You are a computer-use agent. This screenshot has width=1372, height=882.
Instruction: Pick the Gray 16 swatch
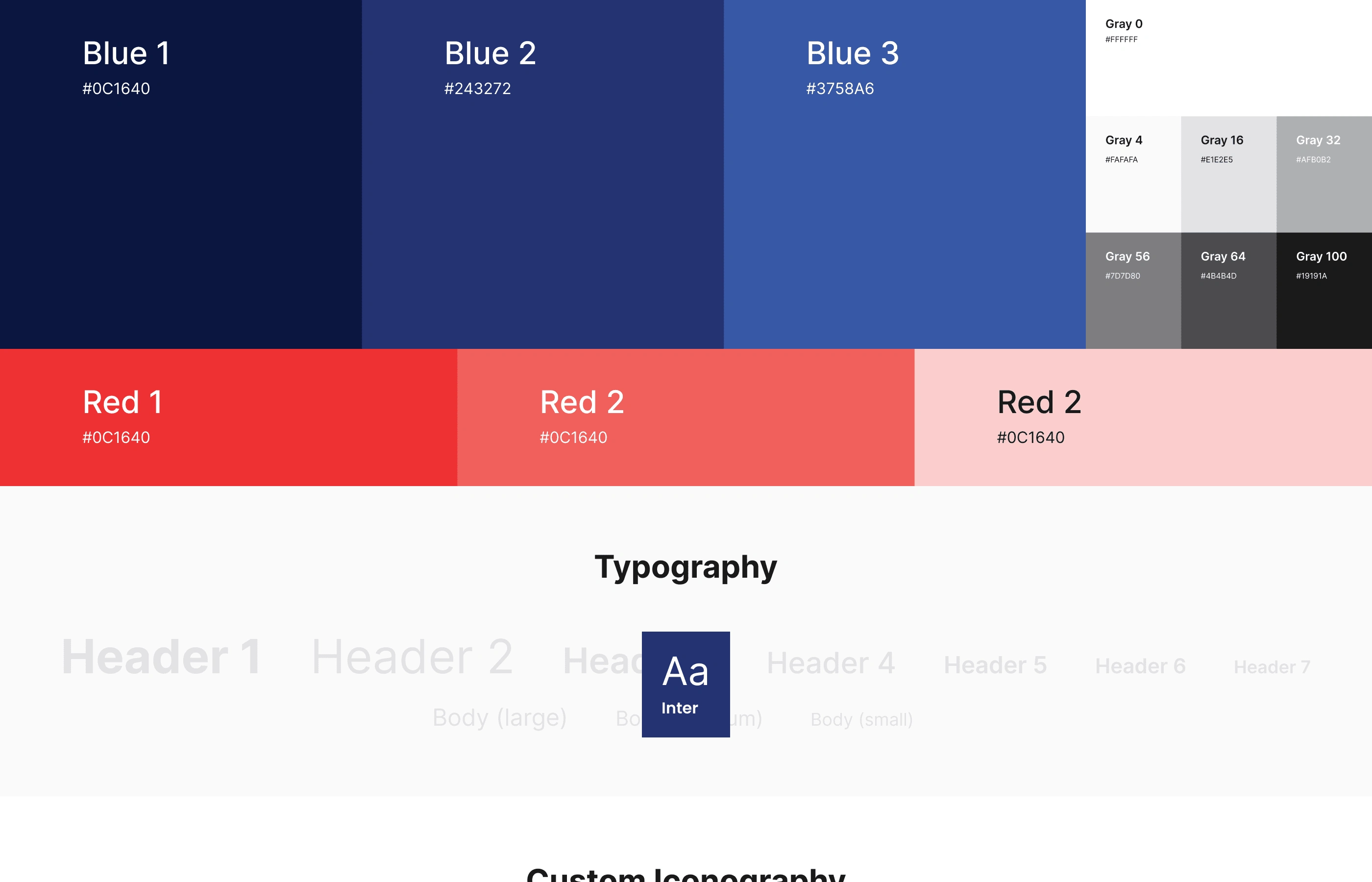(1229, 174)
